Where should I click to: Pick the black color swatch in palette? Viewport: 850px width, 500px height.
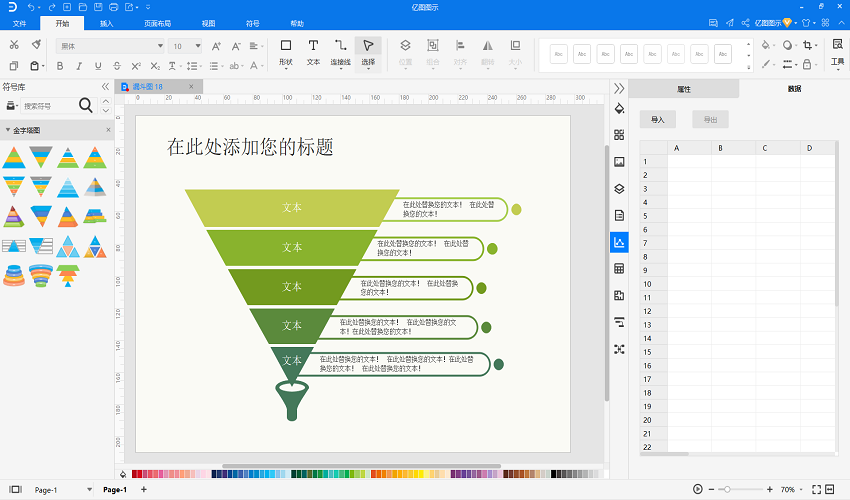(x=554, y=474)
